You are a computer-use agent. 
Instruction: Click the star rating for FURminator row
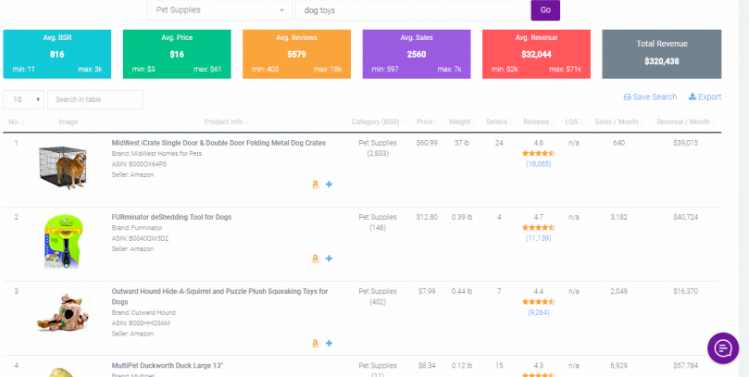(x=538, y=227)
